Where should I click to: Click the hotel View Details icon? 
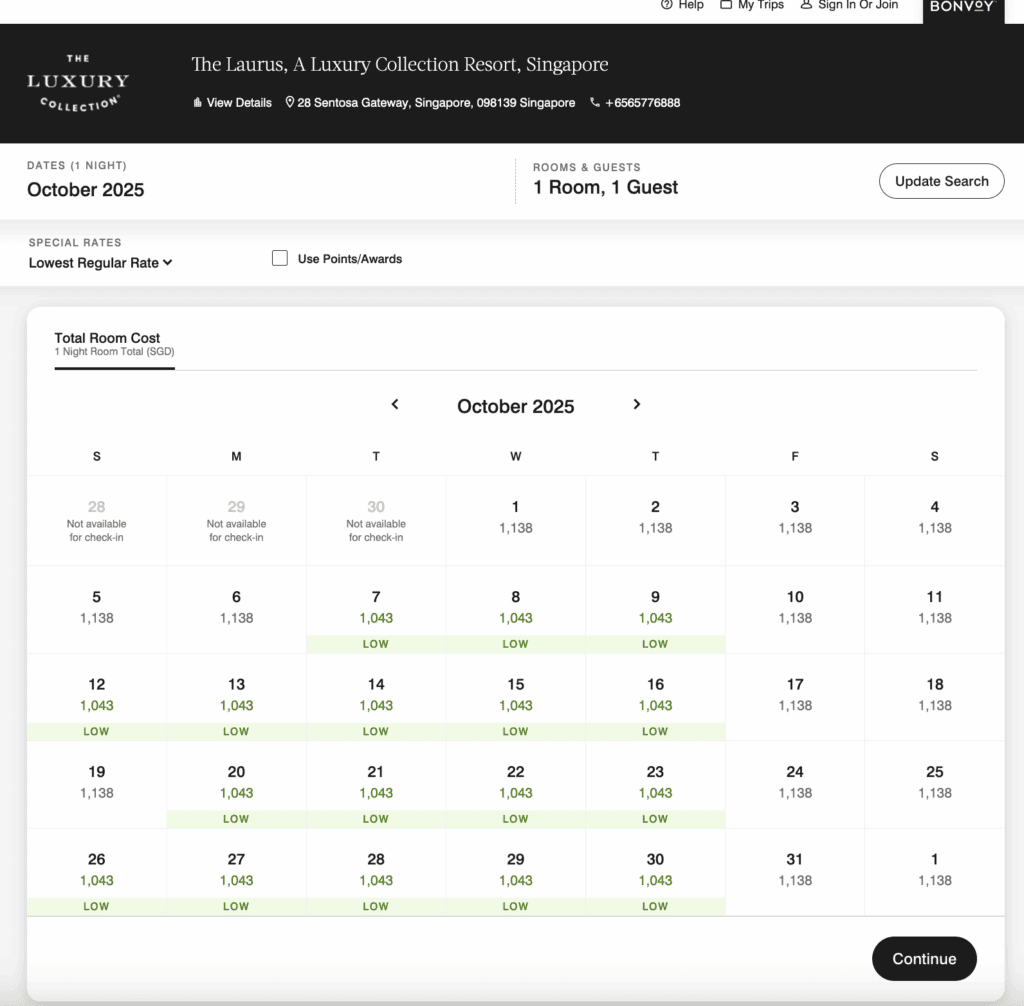click(x=198, y=103)
